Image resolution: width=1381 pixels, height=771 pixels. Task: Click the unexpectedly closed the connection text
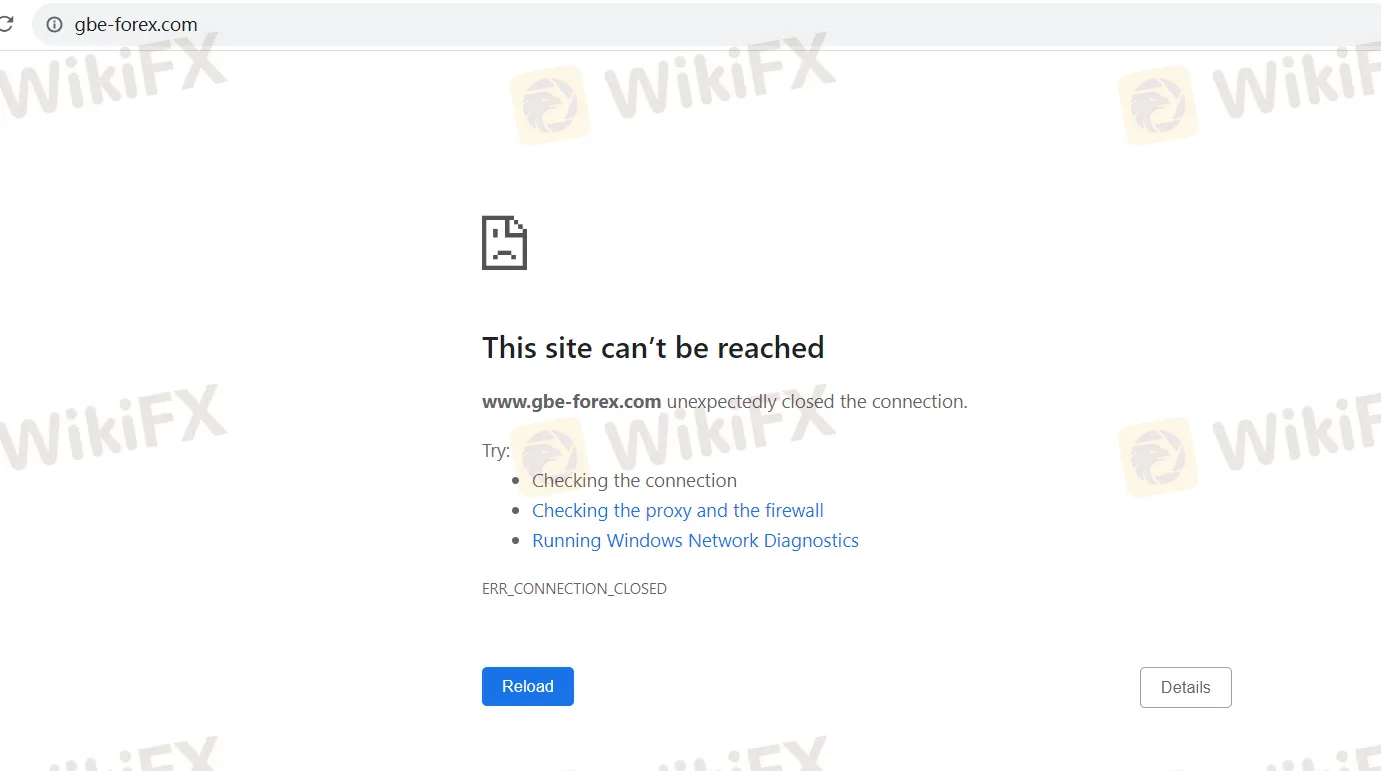(817, 402)
